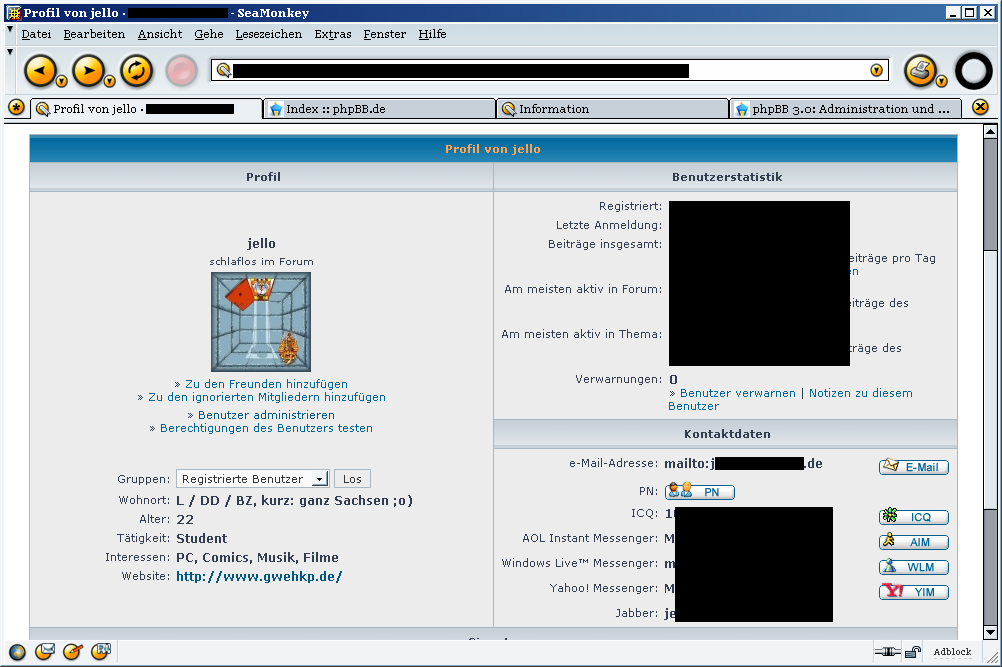Go forward with the Forward arrow button

pos(88,70)
